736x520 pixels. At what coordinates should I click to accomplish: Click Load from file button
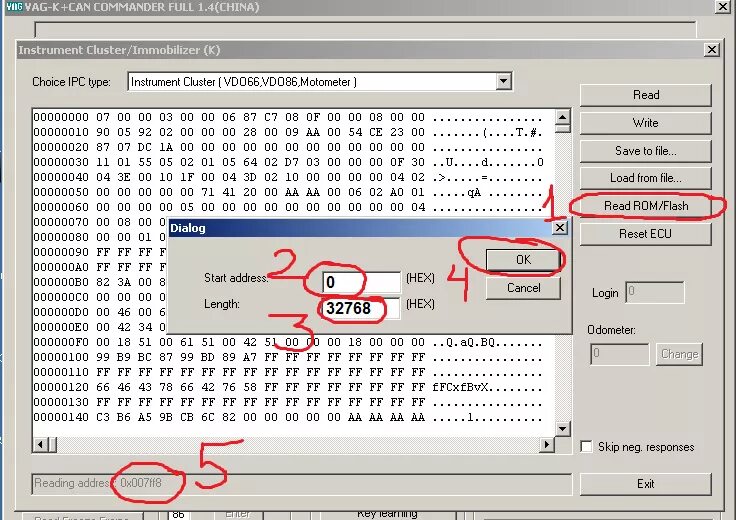pyautogui.click(x=646, y=178)
